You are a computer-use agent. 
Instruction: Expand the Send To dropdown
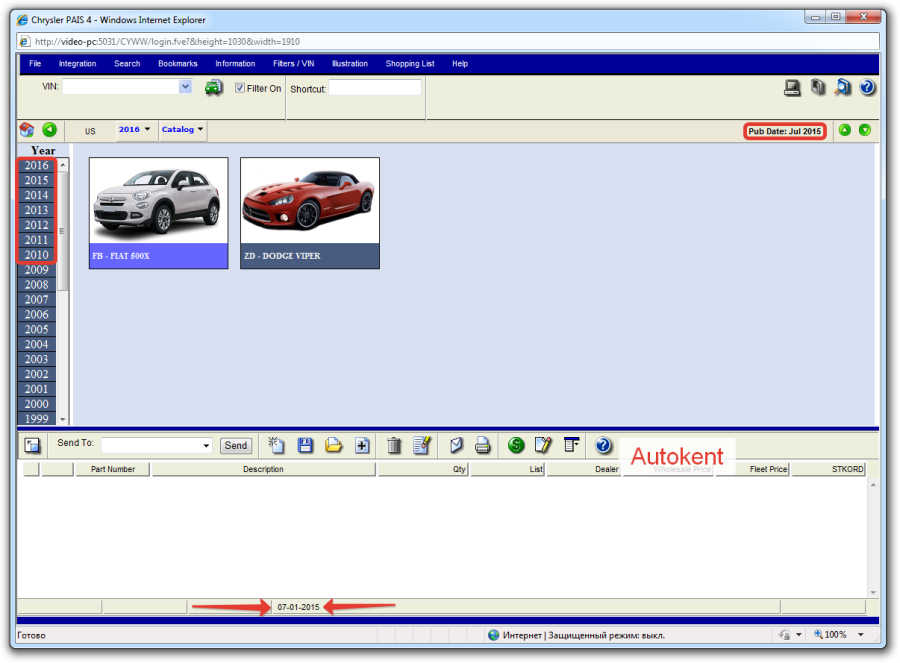[206, 445]
